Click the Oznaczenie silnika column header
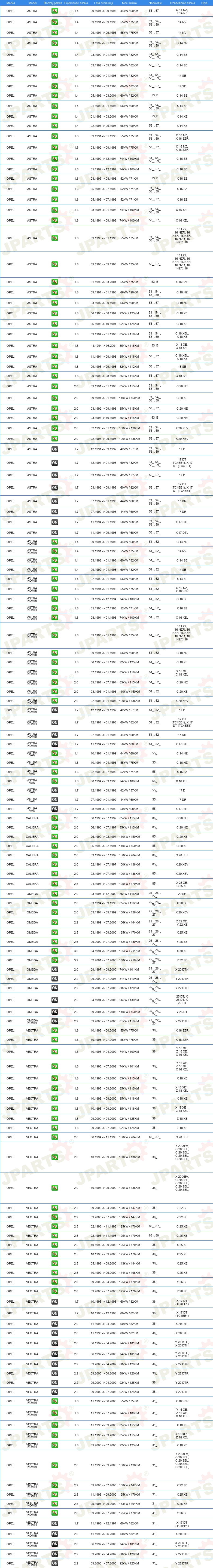Screen dimensions: 213x1568 tap(182, 3)
